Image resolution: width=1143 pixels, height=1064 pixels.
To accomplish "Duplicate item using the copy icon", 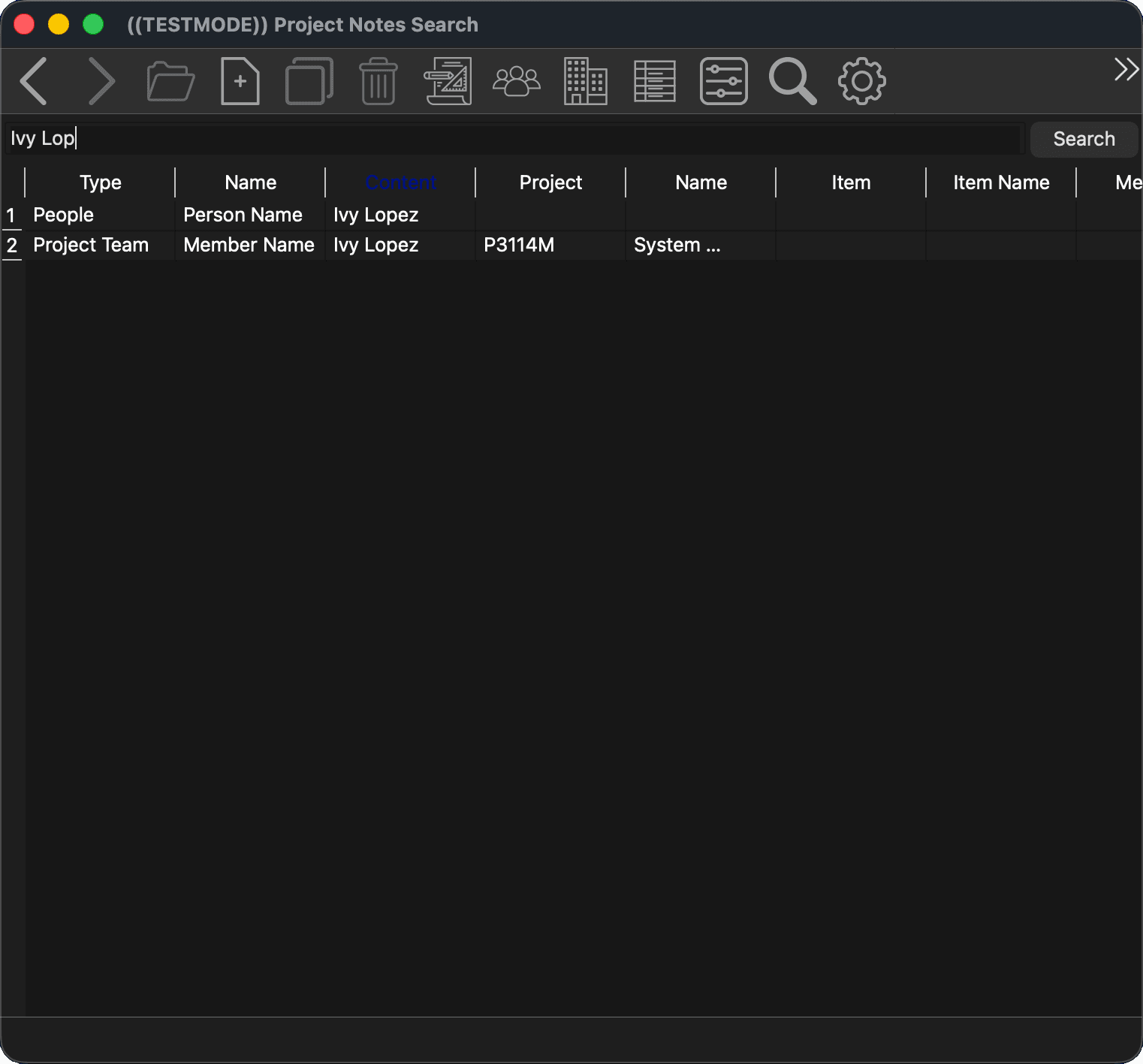I will click(309, 81).
